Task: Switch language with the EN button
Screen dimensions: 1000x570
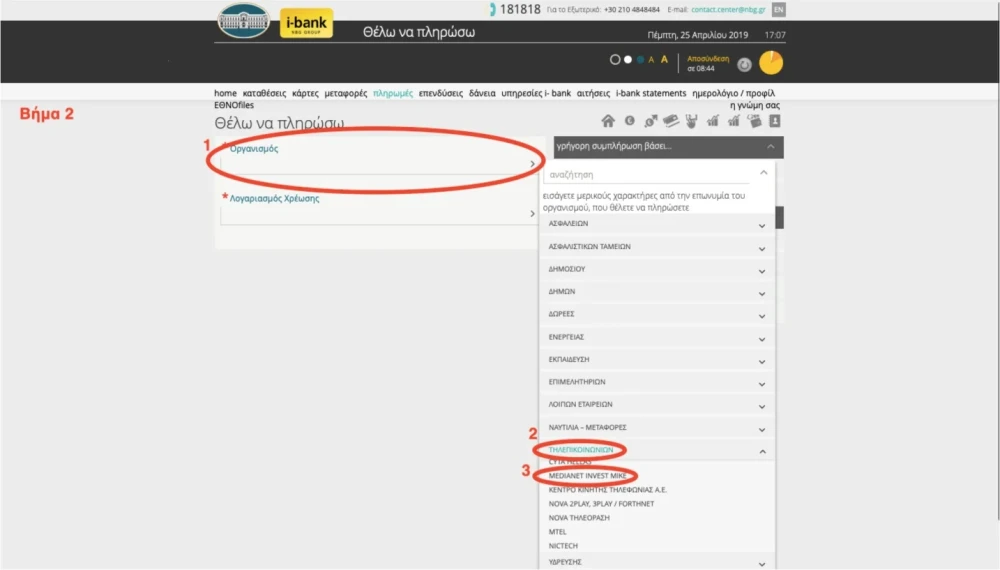Action: click(x=779, y=10)
